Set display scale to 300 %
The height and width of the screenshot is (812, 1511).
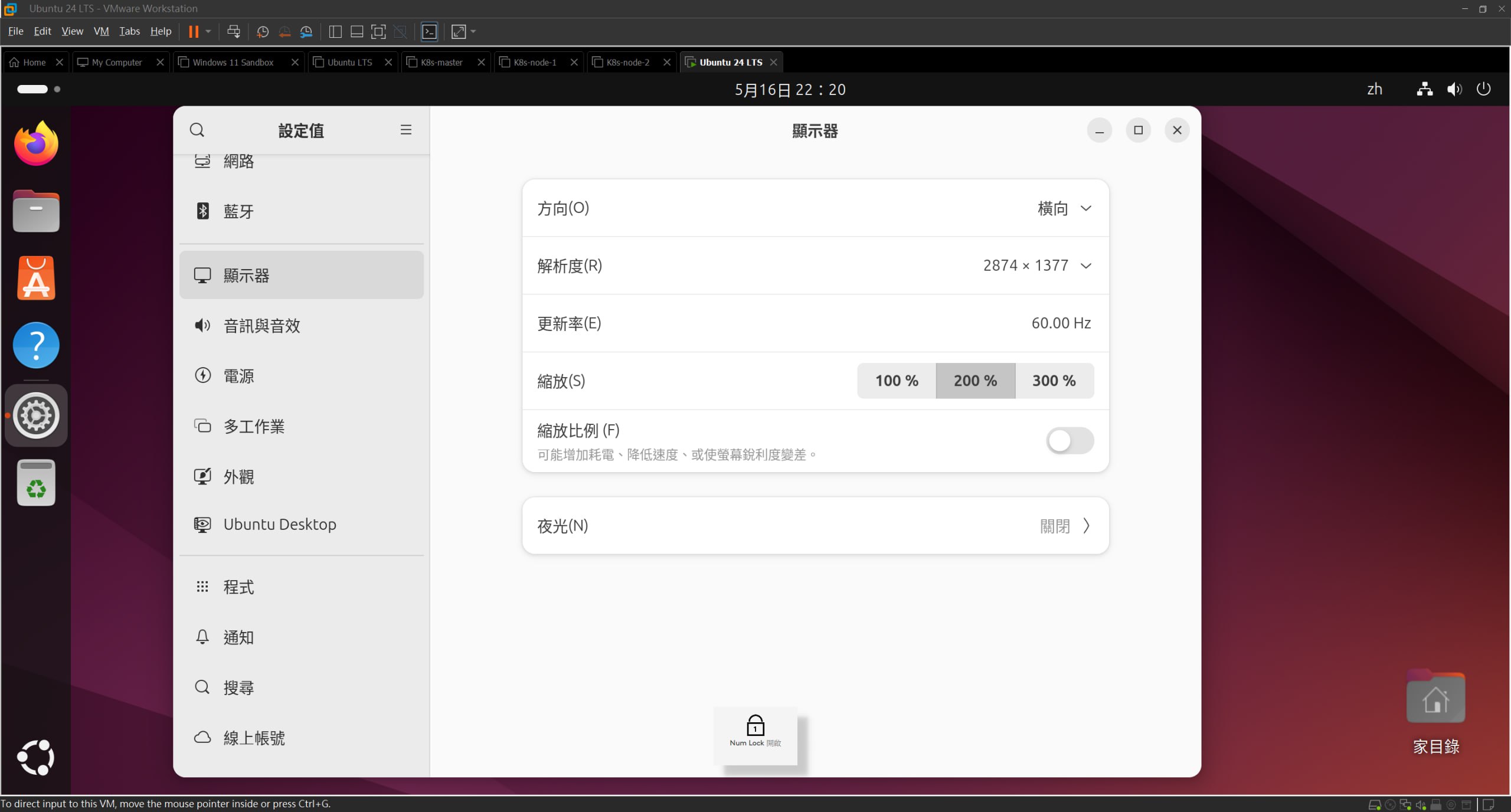click(1054, 381)
